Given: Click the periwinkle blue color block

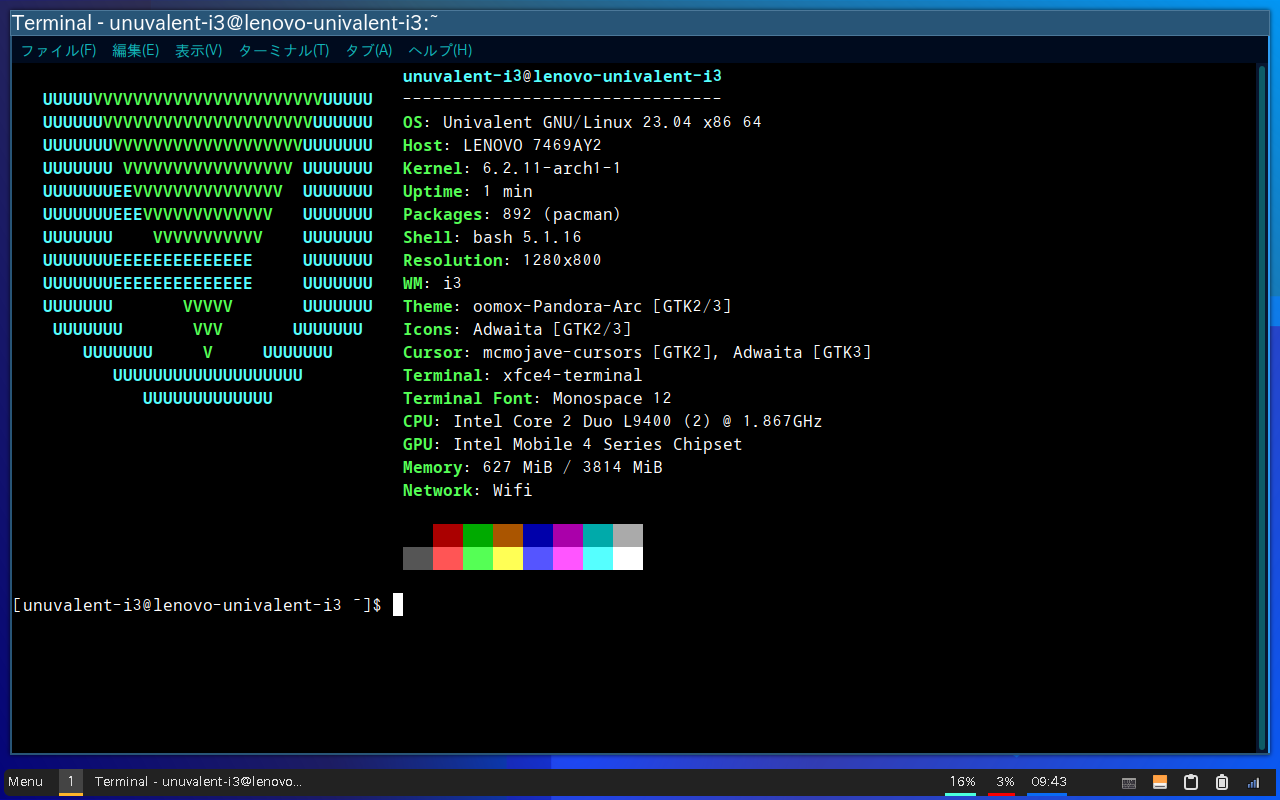Looking at the screenshot, I should [538, 558].
